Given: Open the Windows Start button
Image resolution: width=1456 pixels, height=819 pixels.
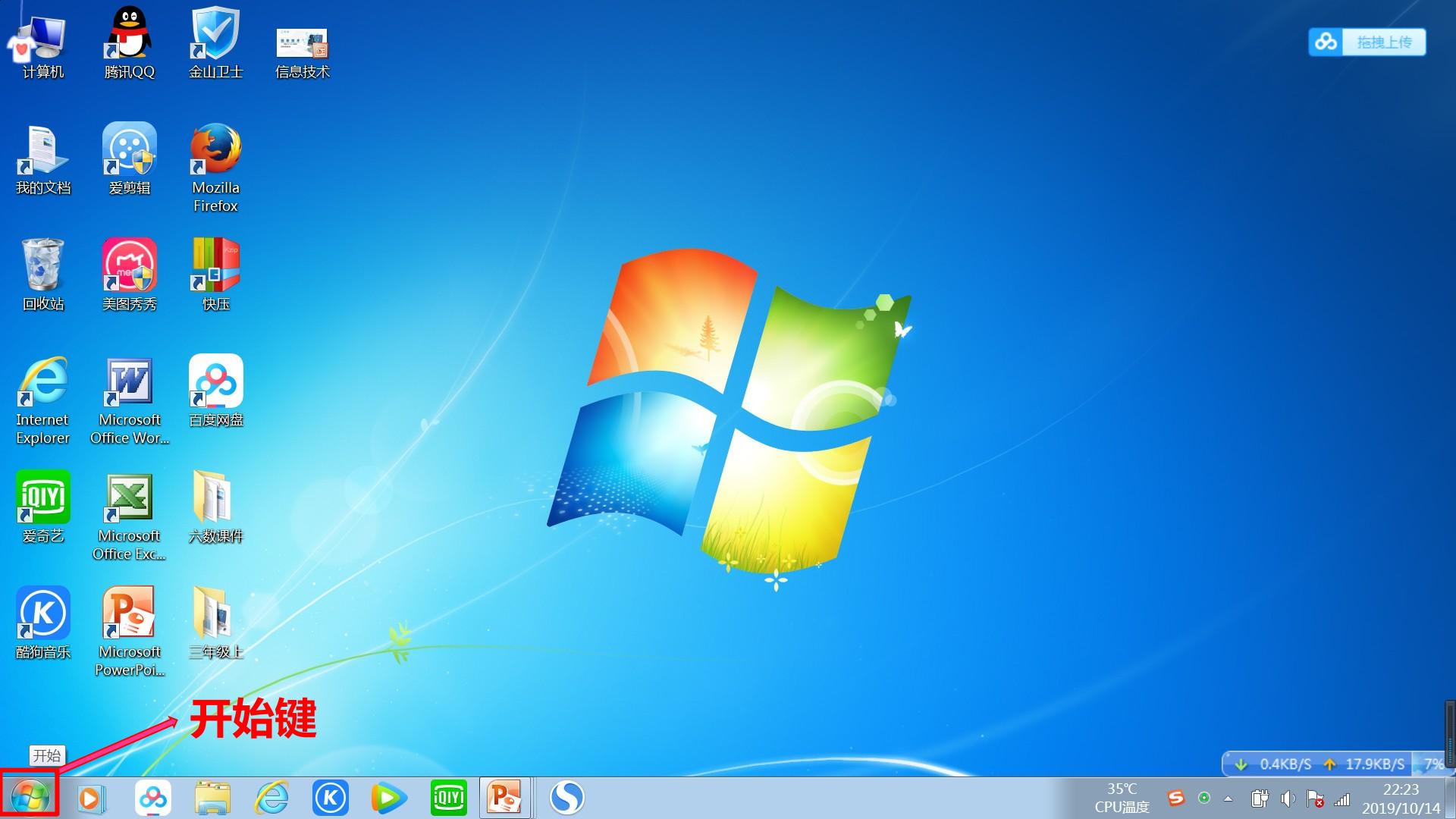Looking at the screenshot, I should click(30, 797).
